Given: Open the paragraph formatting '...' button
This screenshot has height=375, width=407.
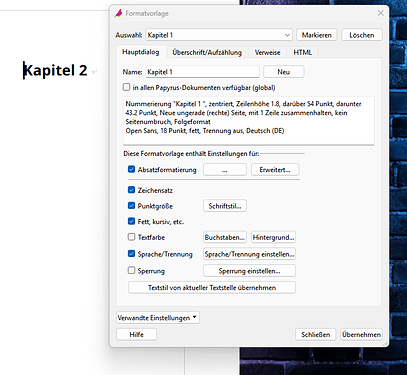Looking at the screenshot, I should (225, 170).
